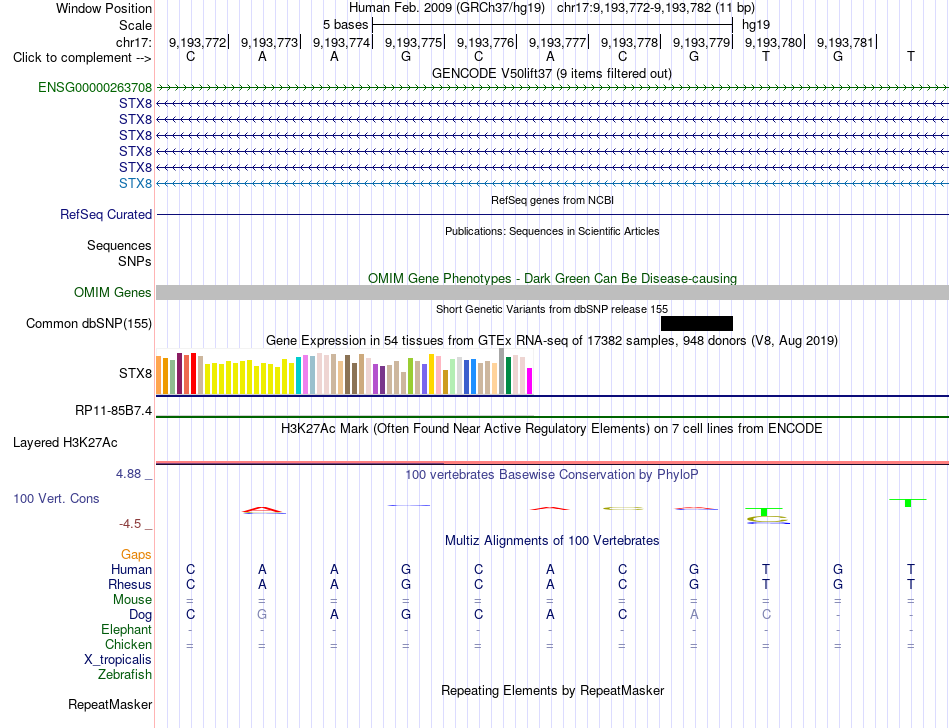
Task: Click position label 9,193,781
Action: [x=845, y=42]
